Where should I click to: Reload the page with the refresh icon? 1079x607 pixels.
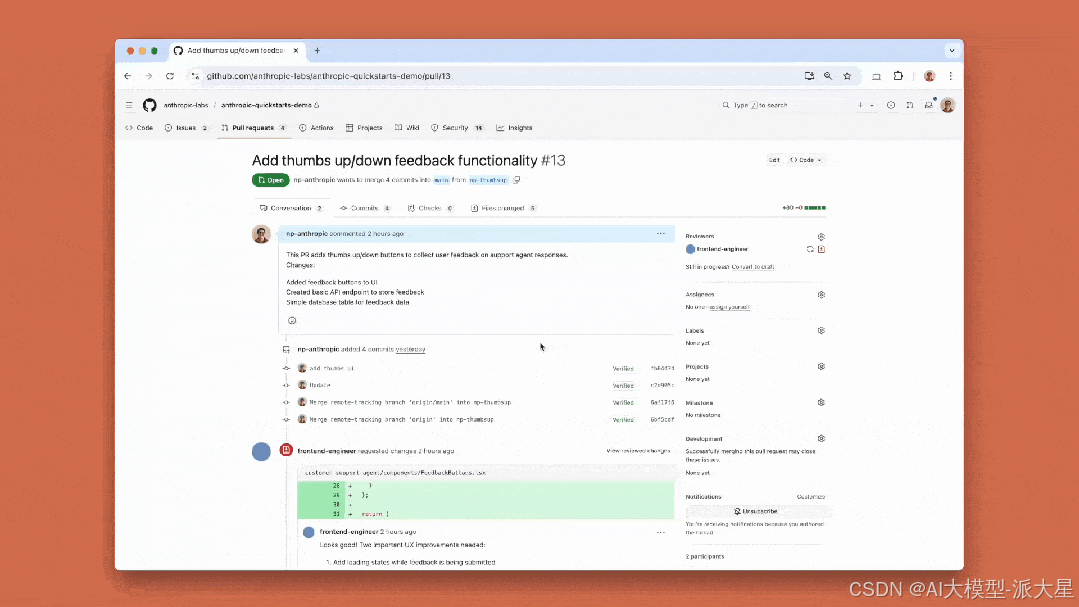click(170, 76)
